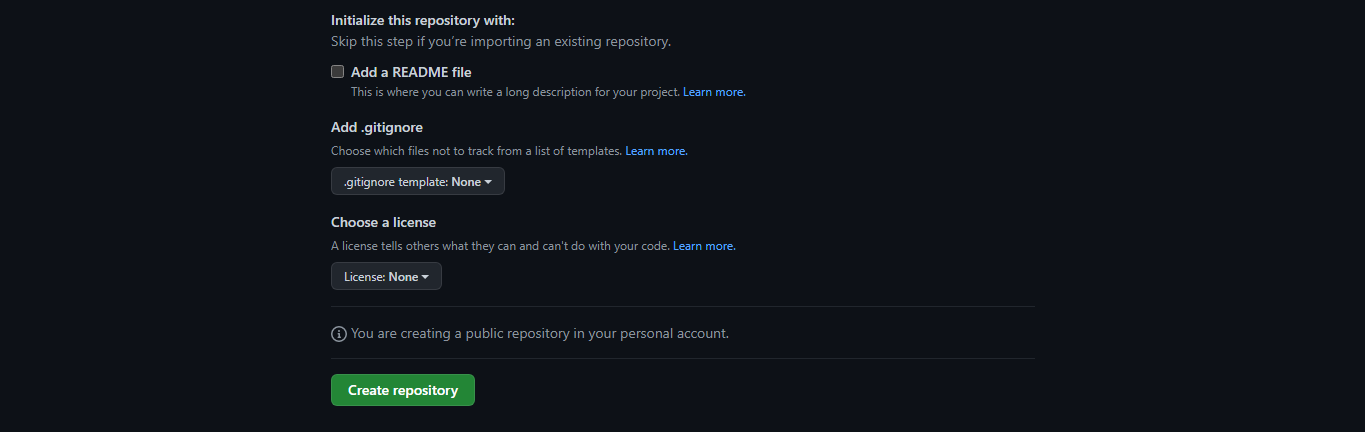The image size is (1365, 432).
Task: Open Learn more link beside README description
Action: pos(714,92)
